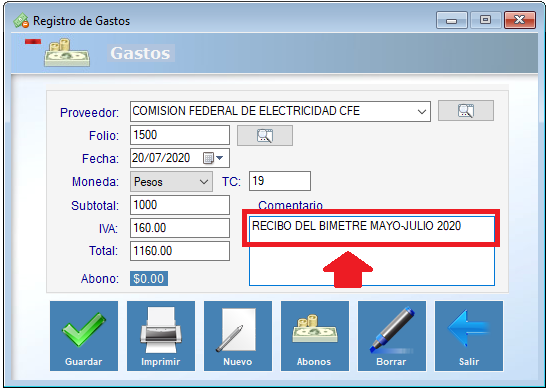
Task: Click the Subtotal input field
Action: (180, 205)
